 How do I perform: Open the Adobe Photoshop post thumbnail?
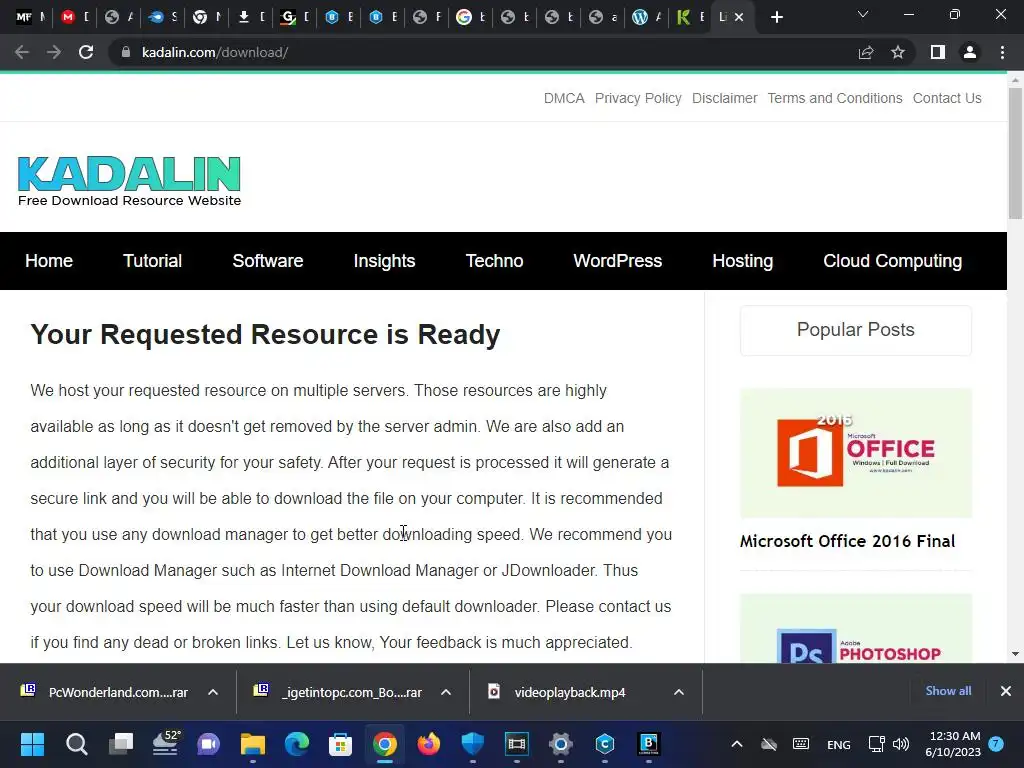tap(856, 630)
